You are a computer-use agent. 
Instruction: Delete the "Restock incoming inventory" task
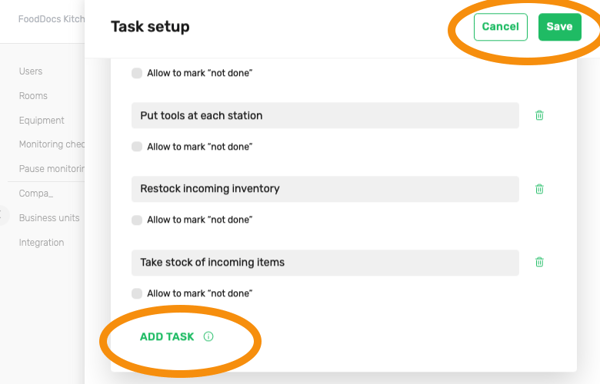539,189
